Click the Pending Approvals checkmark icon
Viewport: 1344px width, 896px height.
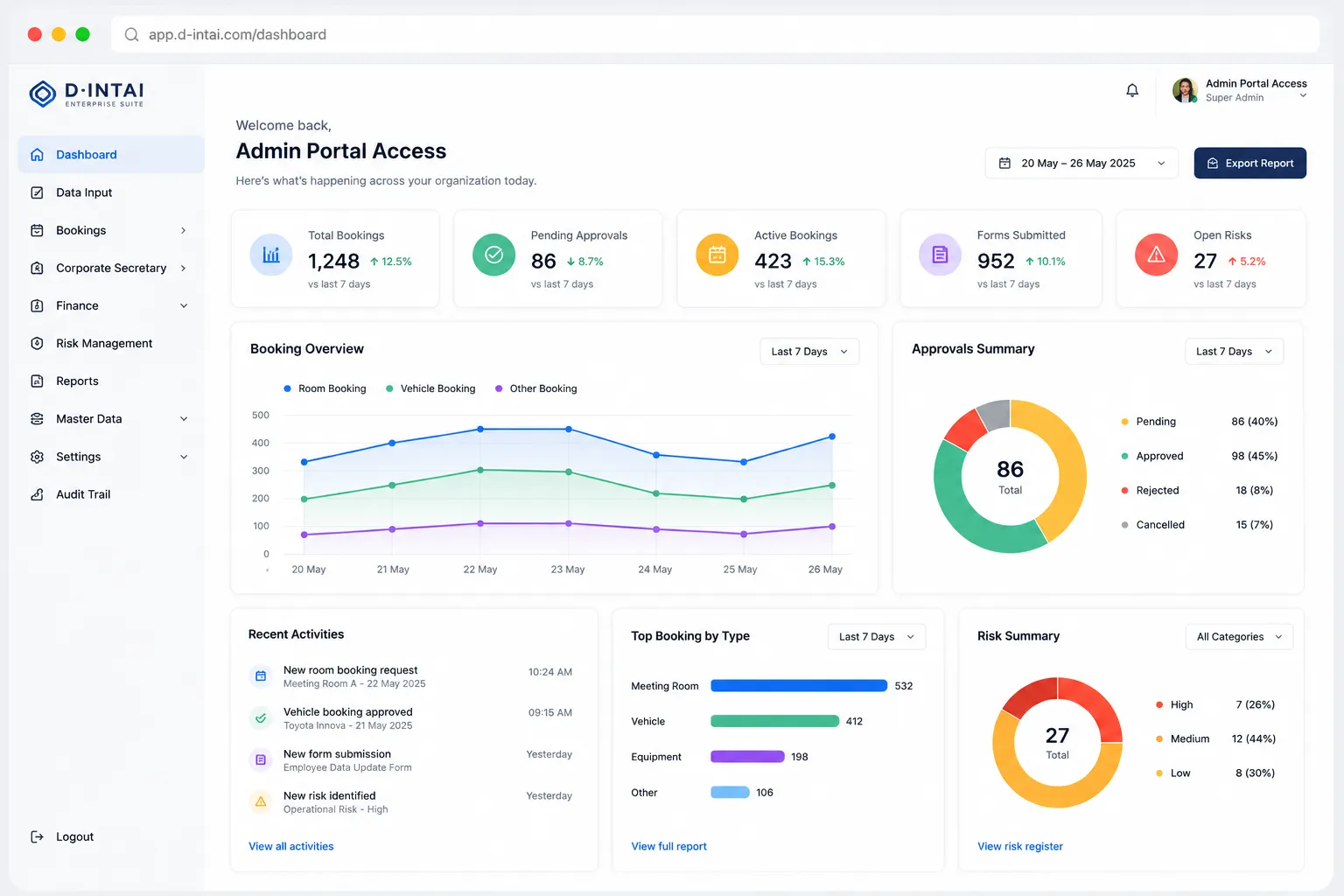(493, 255)
